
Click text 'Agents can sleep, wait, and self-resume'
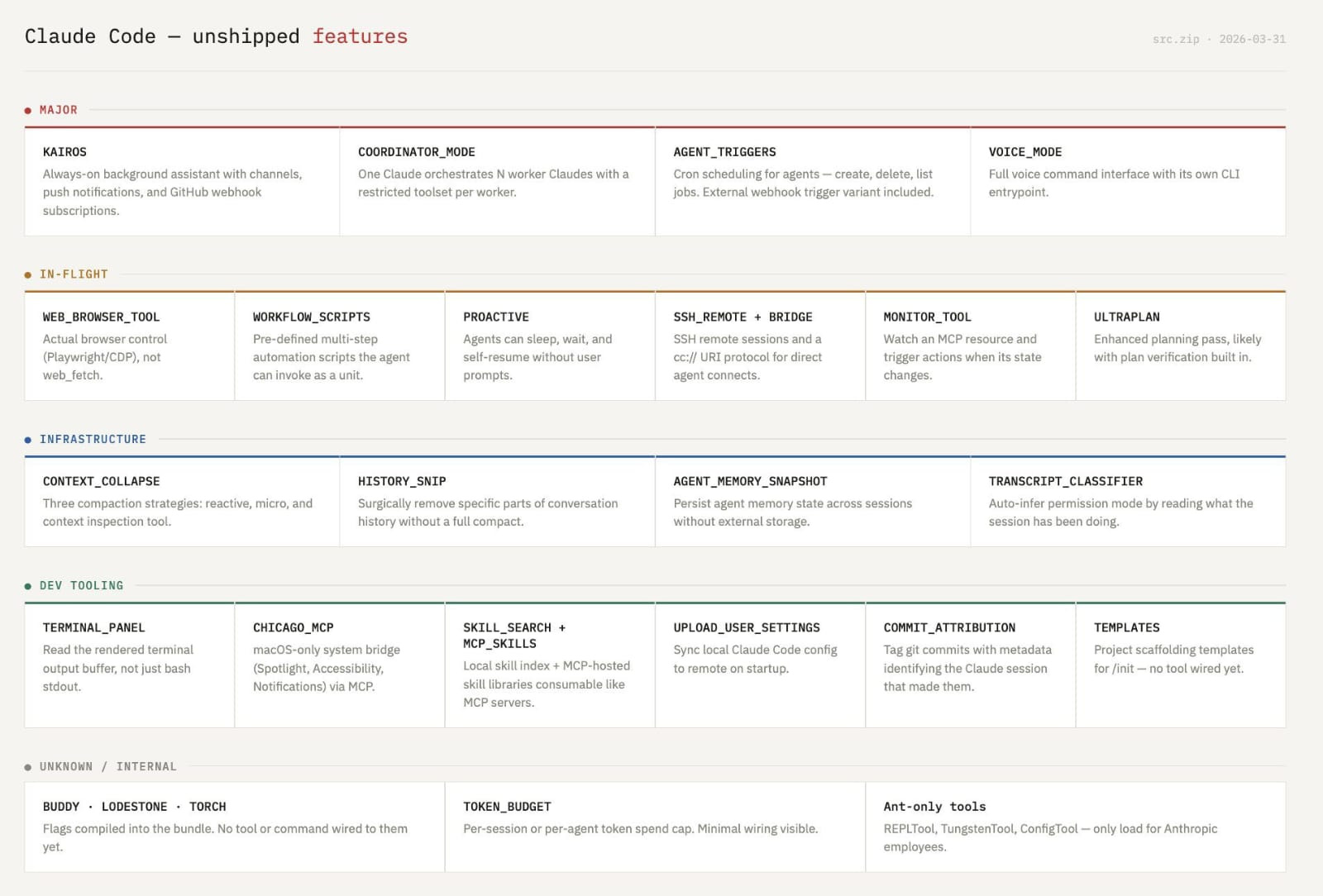[x=537, y=348]
